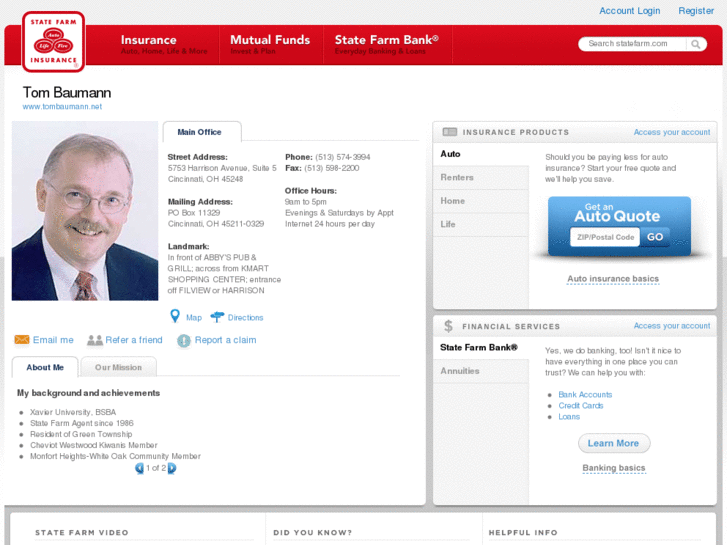Screen dimensions: 727x545
Task: Select the Annuities tab
Action: click(x=481, y=371)
